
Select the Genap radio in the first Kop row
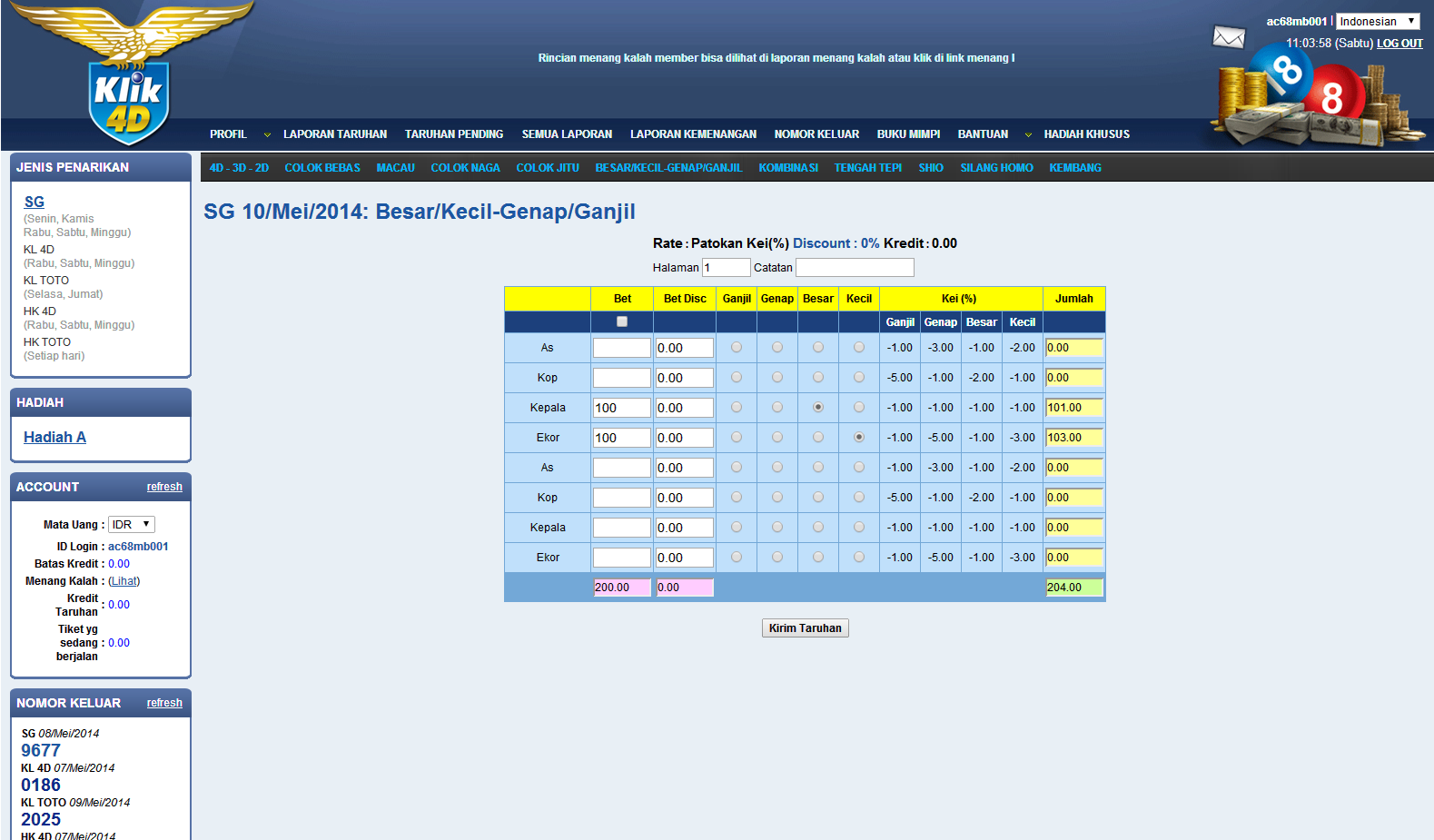pyautogui.click(x=777, y=378)
